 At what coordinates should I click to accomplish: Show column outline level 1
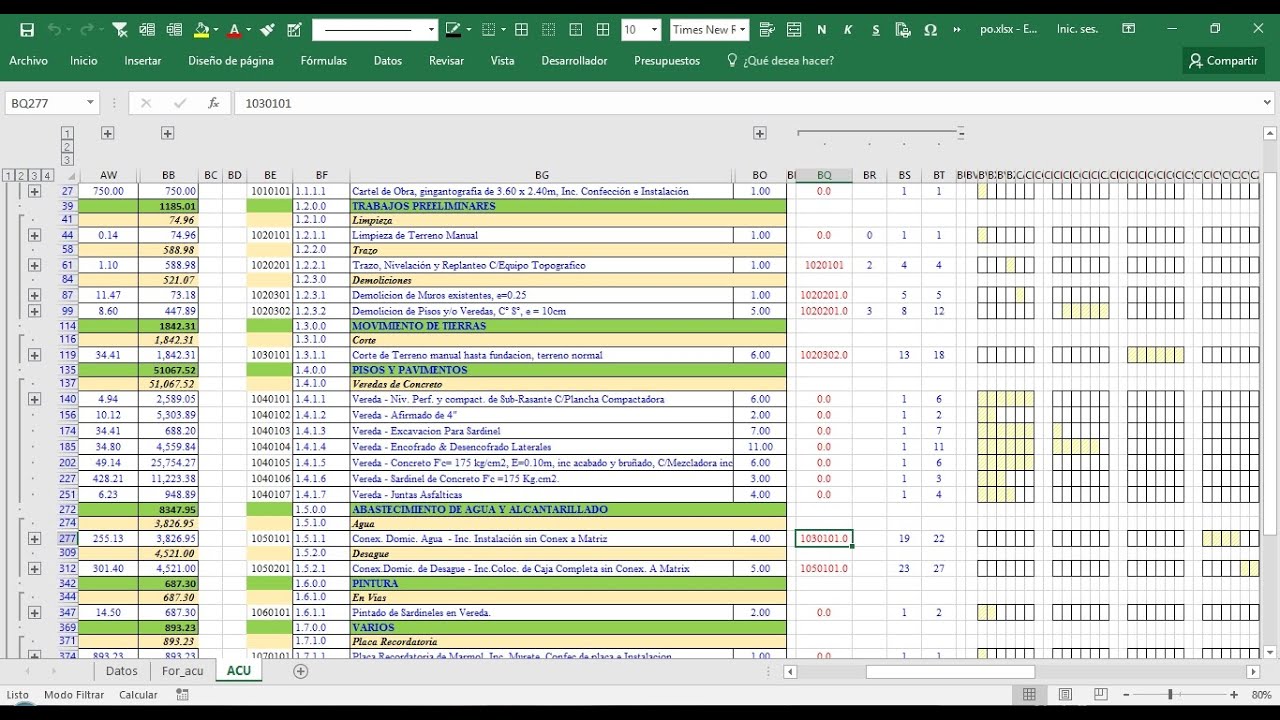(x=68, y=133)
